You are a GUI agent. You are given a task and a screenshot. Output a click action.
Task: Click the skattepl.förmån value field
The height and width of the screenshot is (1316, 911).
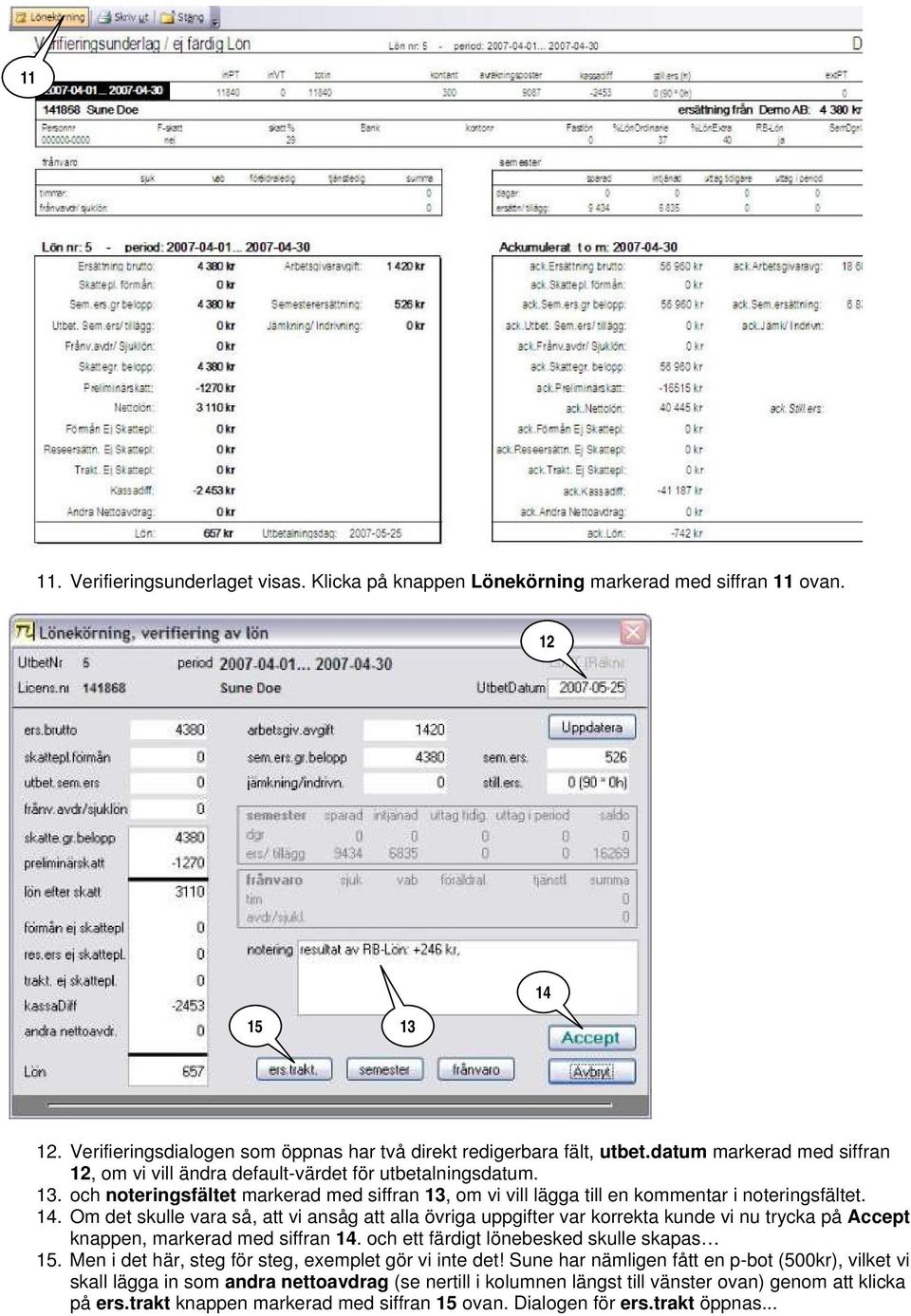coord(168,756)
